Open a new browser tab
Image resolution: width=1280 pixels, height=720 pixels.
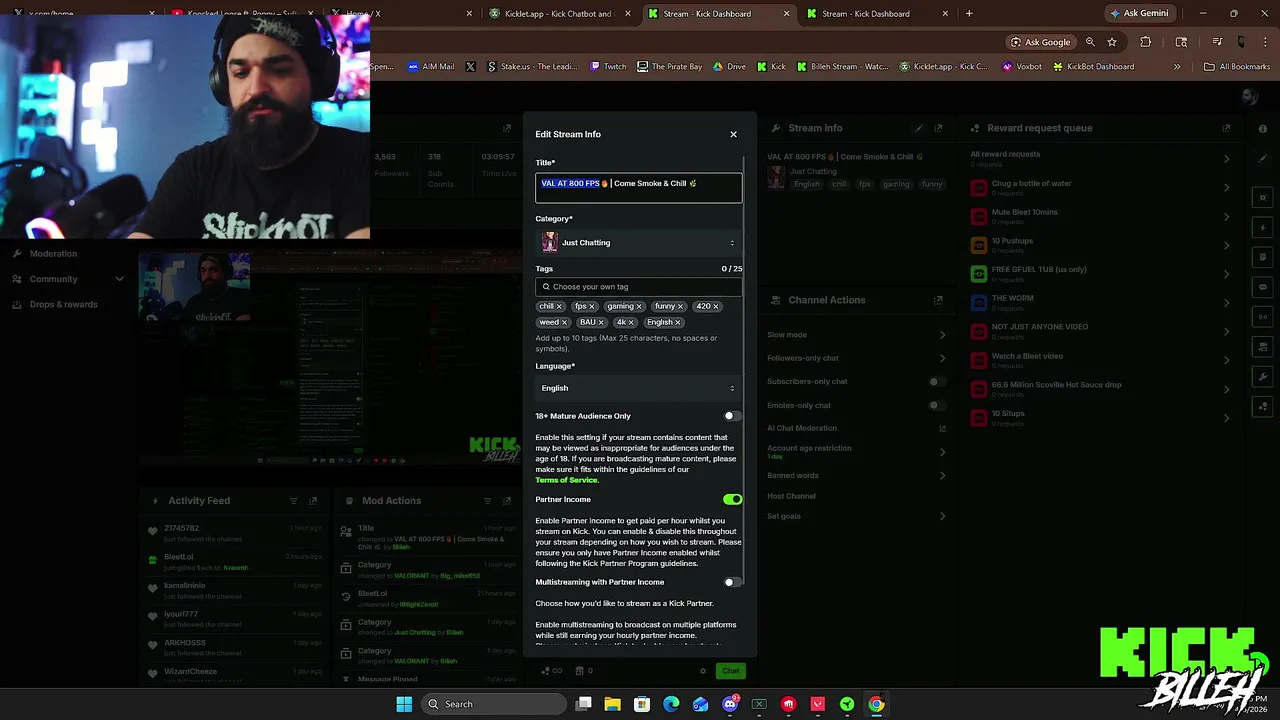click(x=969, y=14)
